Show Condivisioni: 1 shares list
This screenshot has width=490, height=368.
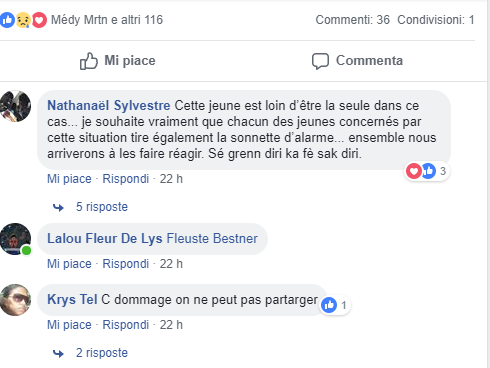pos(436,20)
